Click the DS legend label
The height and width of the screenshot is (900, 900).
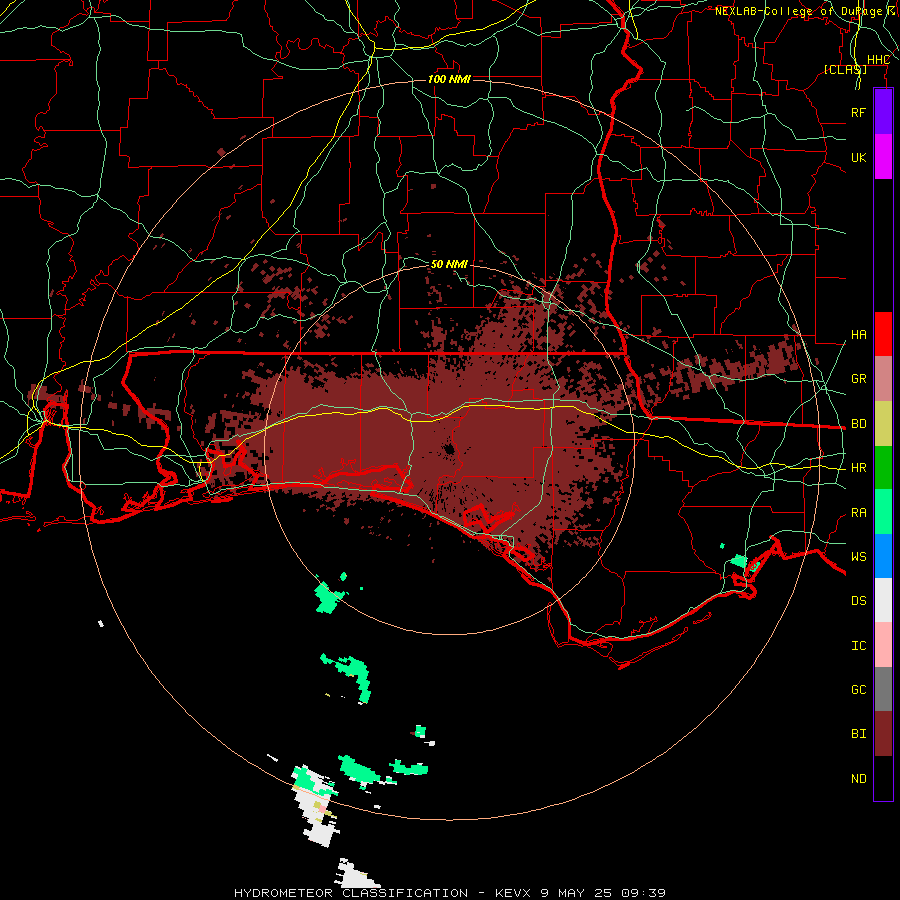coord(858,600)
